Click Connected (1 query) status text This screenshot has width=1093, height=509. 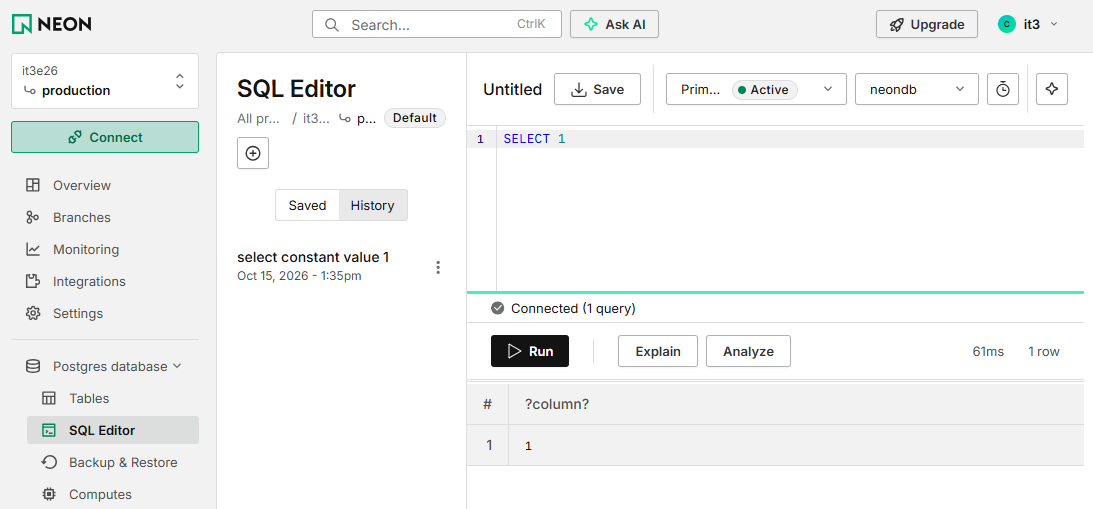(573, 308)
